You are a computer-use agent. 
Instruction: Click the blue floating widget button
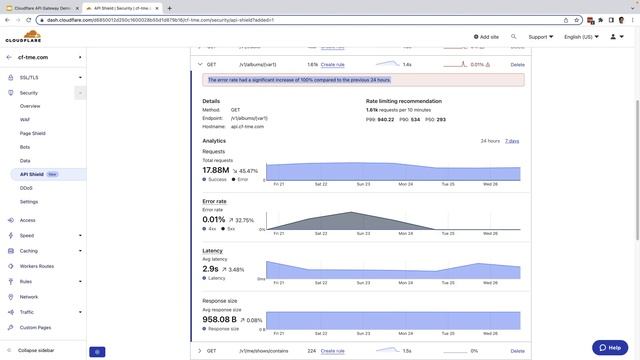pos(97,352)
